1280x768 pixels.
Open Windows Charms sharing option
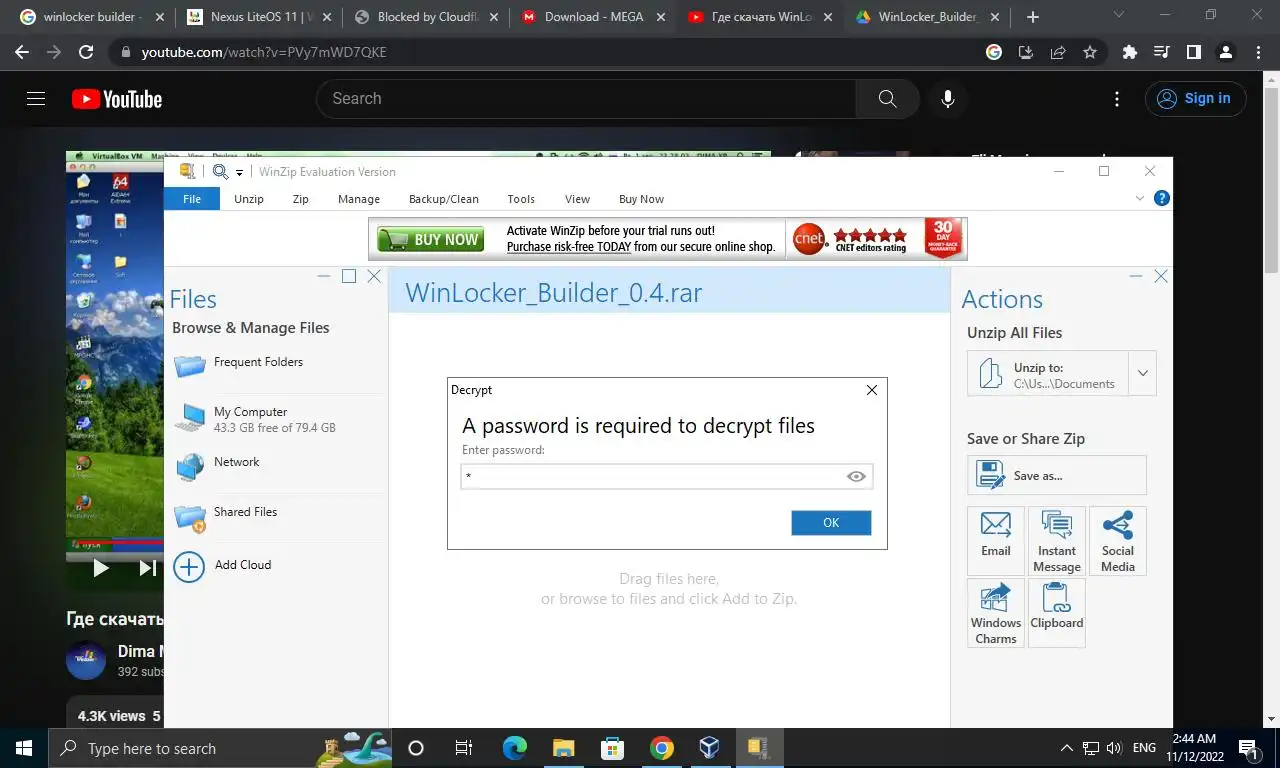click(996, 613)
